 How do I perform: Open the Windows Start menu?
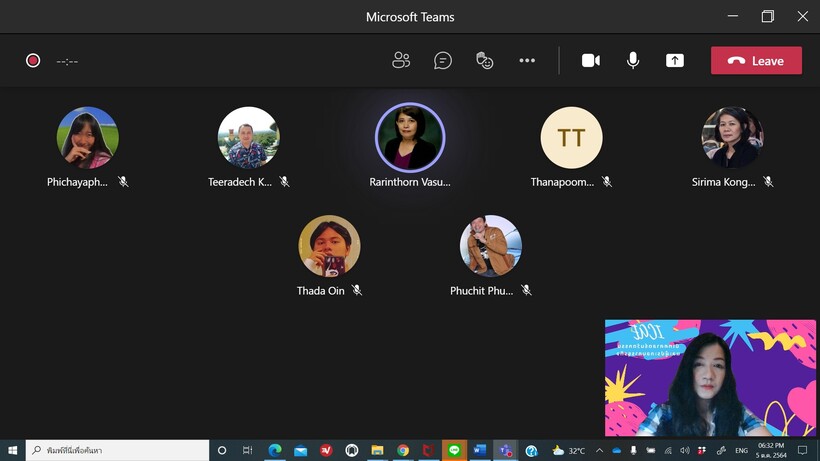(12, 451)
